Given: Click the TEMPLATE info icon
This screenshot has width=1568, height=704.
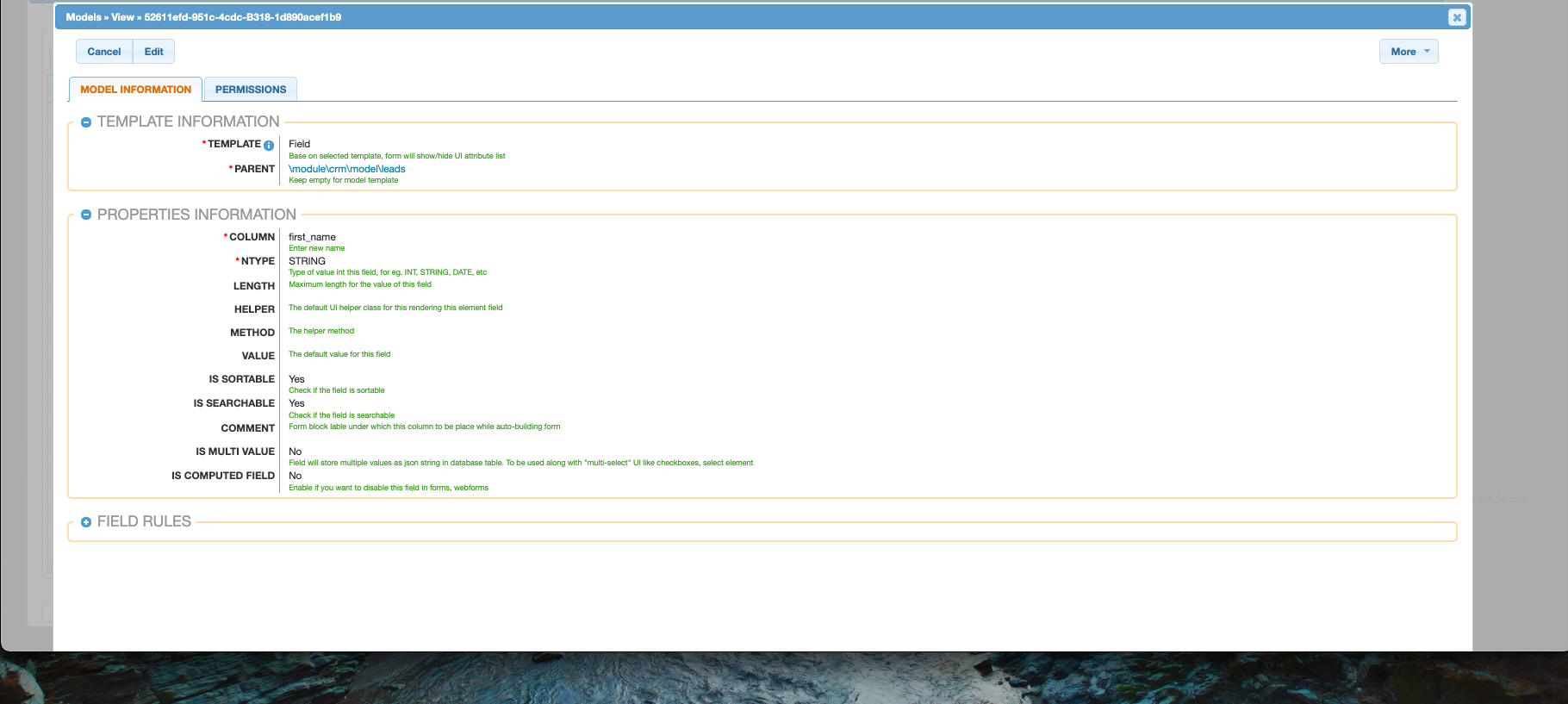Looking at the screenshot, I should pos(269,146).
